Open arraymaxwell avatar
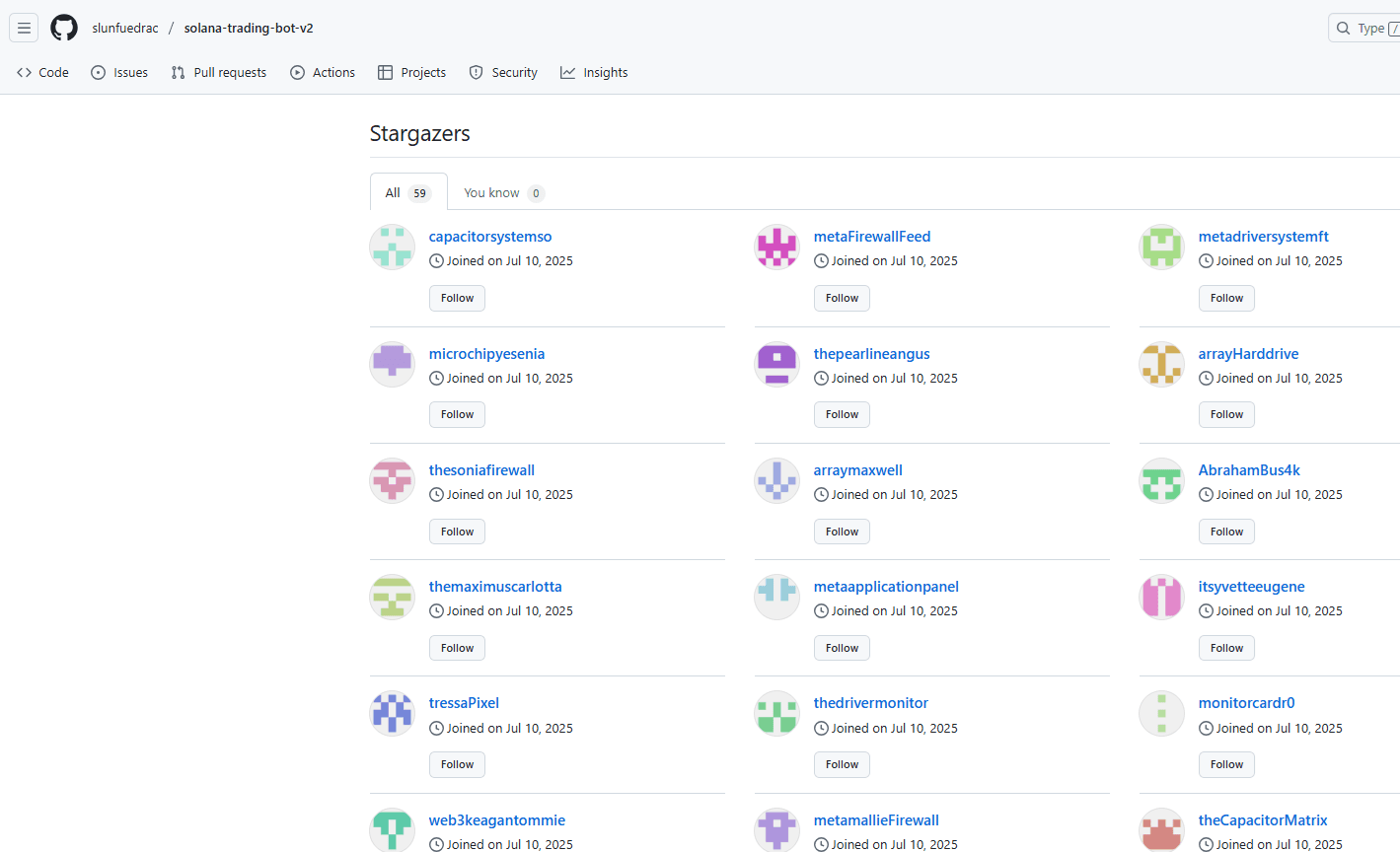Image resolution: width=1400 pixels, height=852 pixels. (777, 480)
